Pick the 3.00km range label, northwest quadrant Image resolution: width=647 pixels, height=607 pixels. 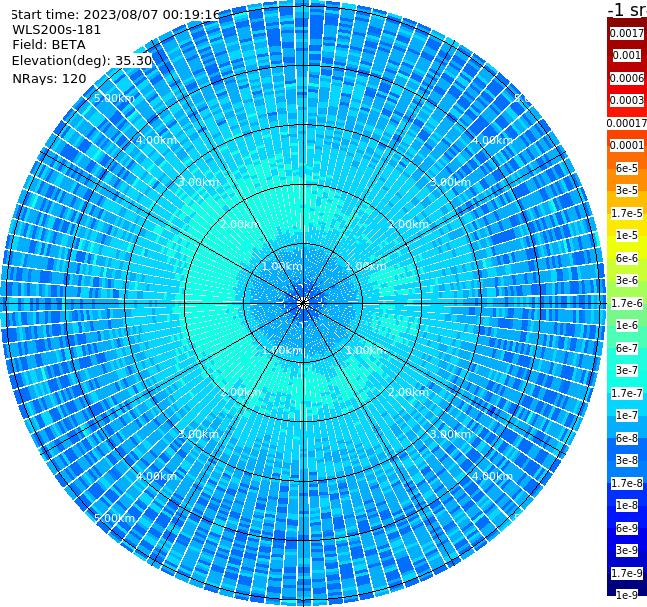pyautogui.click(x=198, y=182)
